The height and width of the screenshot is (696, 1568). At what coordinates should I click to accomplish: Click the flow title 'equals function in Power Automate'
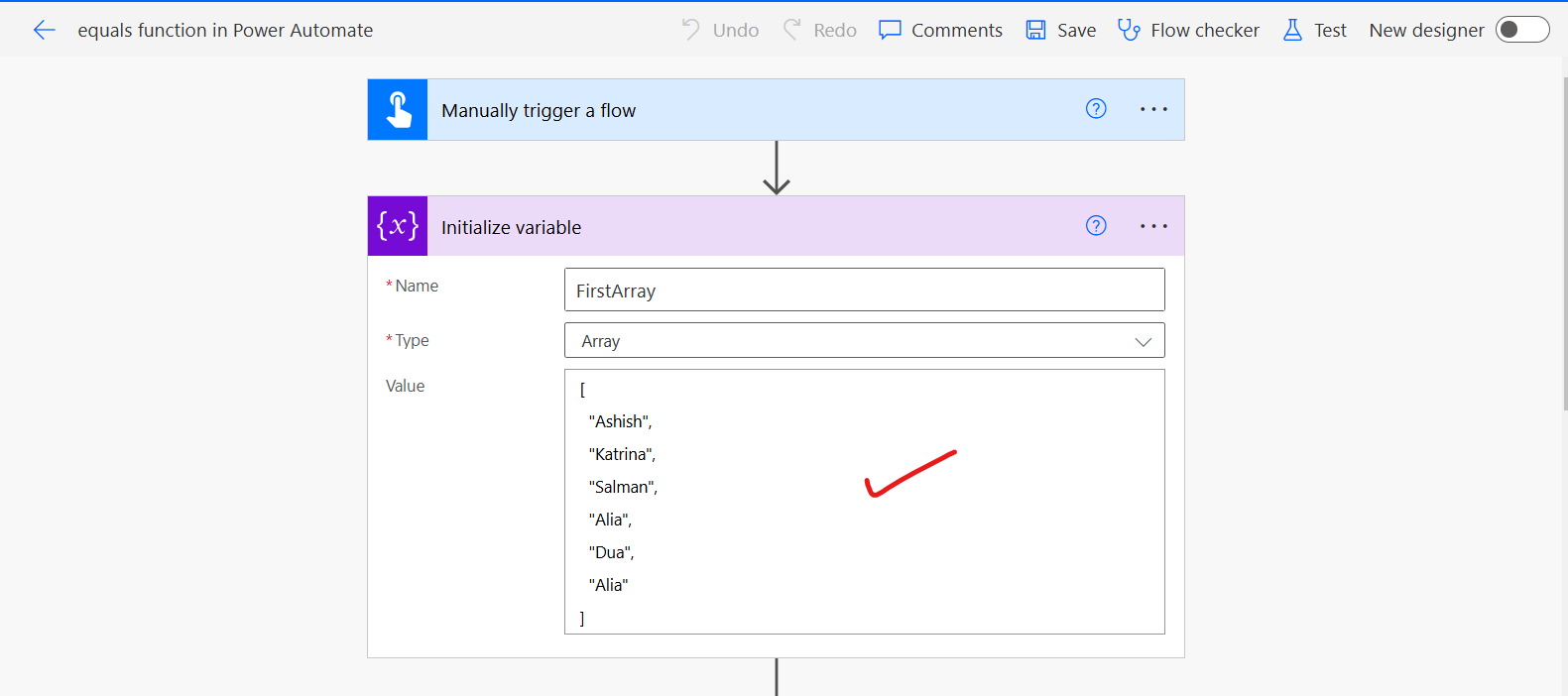(225, 30)
